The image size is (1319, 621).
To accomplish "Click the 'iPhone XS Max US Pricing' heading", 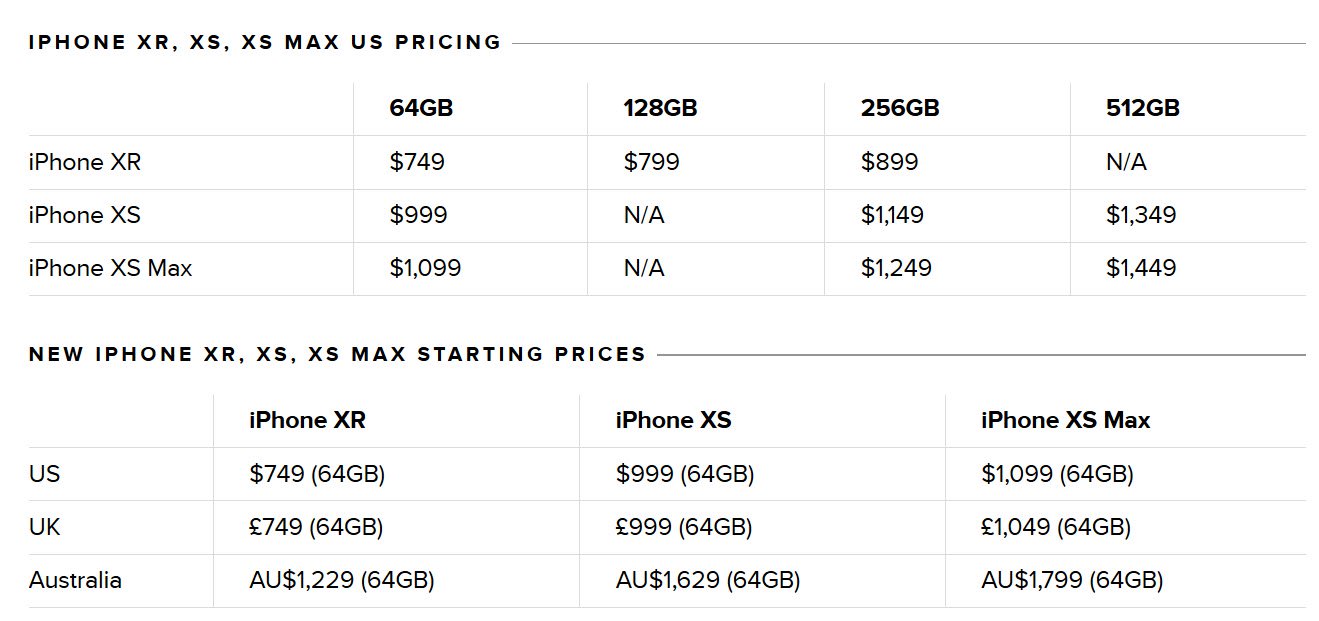I will tap(265, 42).
